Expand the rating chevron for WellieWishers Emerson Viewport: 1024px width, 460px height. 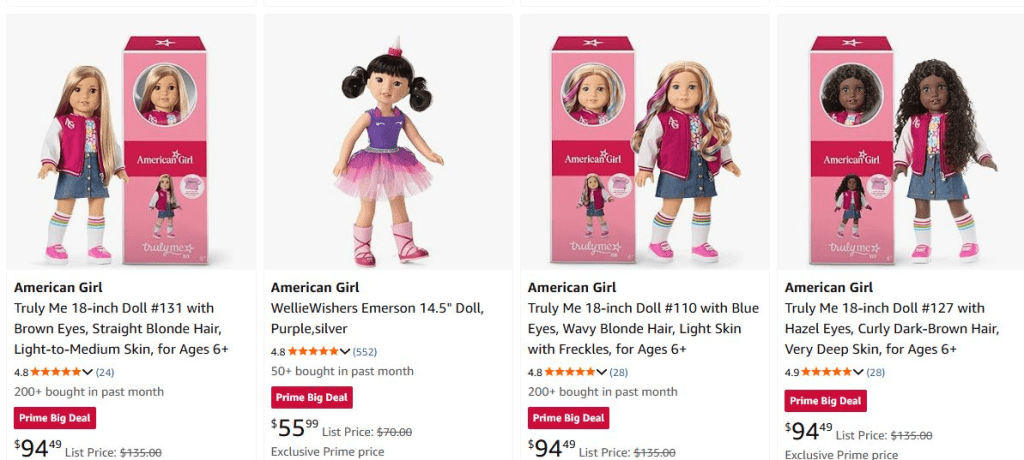pos(345,352)
